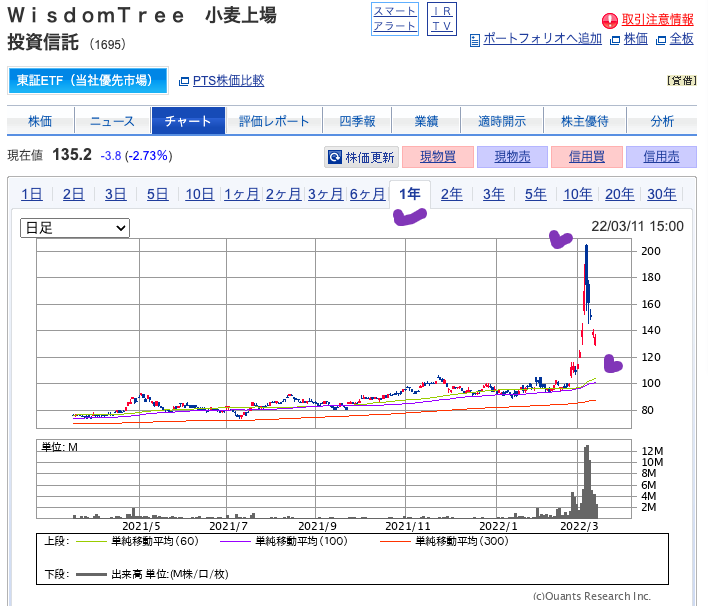Open the 株価 popup link at top right
708x606 pixels.
pos(635,39)
